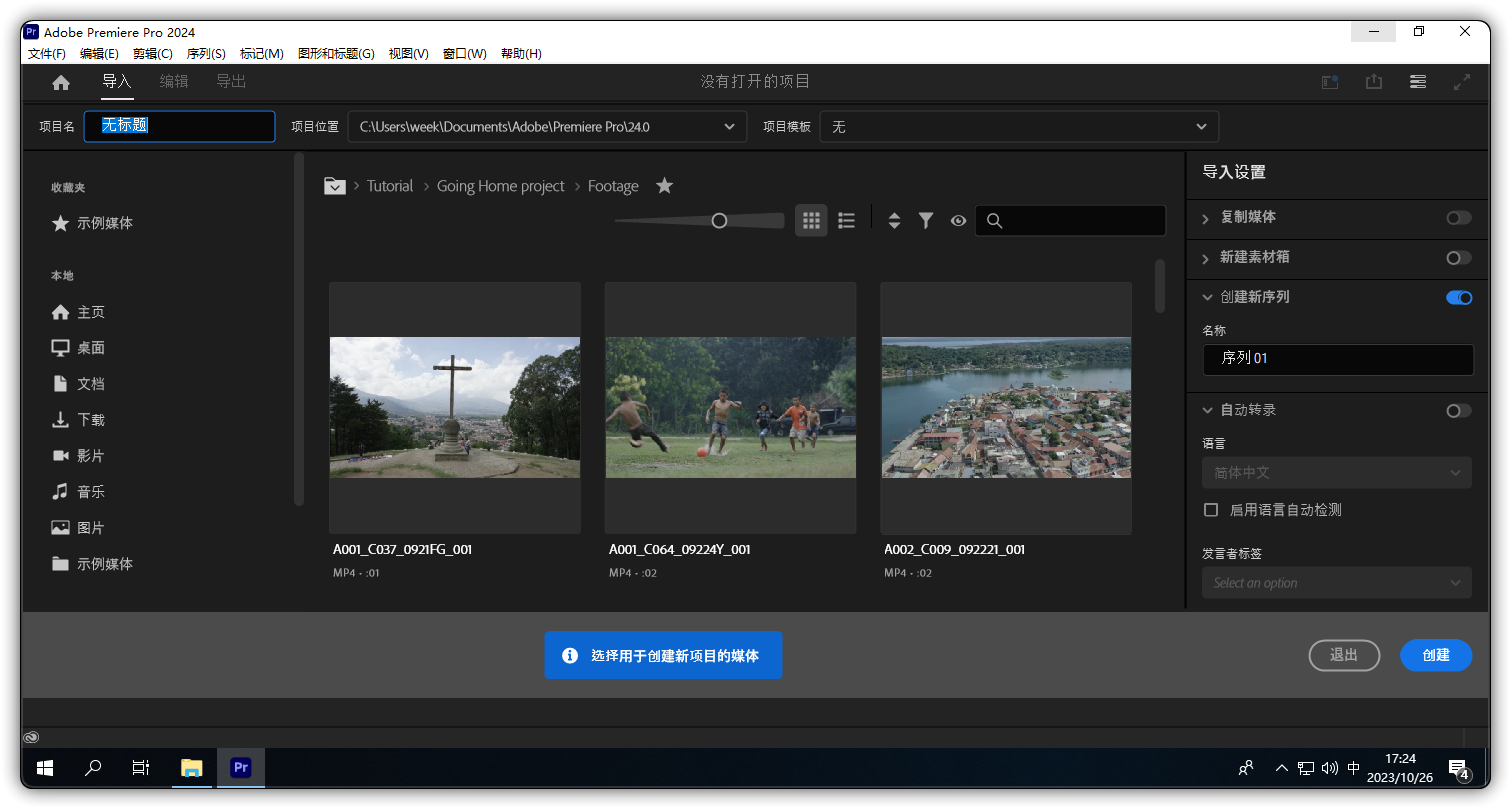Open the notification center icon
Viewport: 1511px width, 809px height.
point(1459,769)
